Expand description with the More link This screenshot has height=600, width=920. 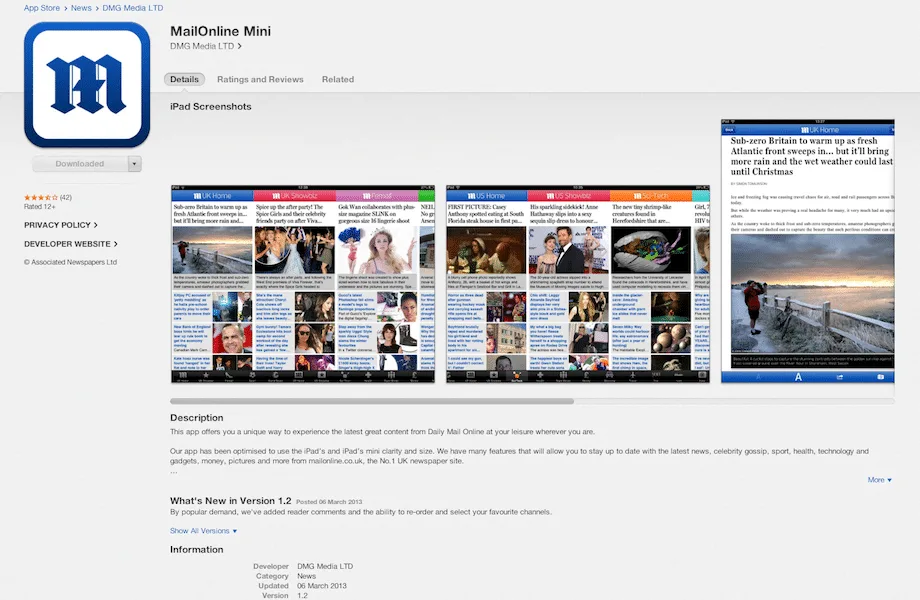tap(880, 480)
